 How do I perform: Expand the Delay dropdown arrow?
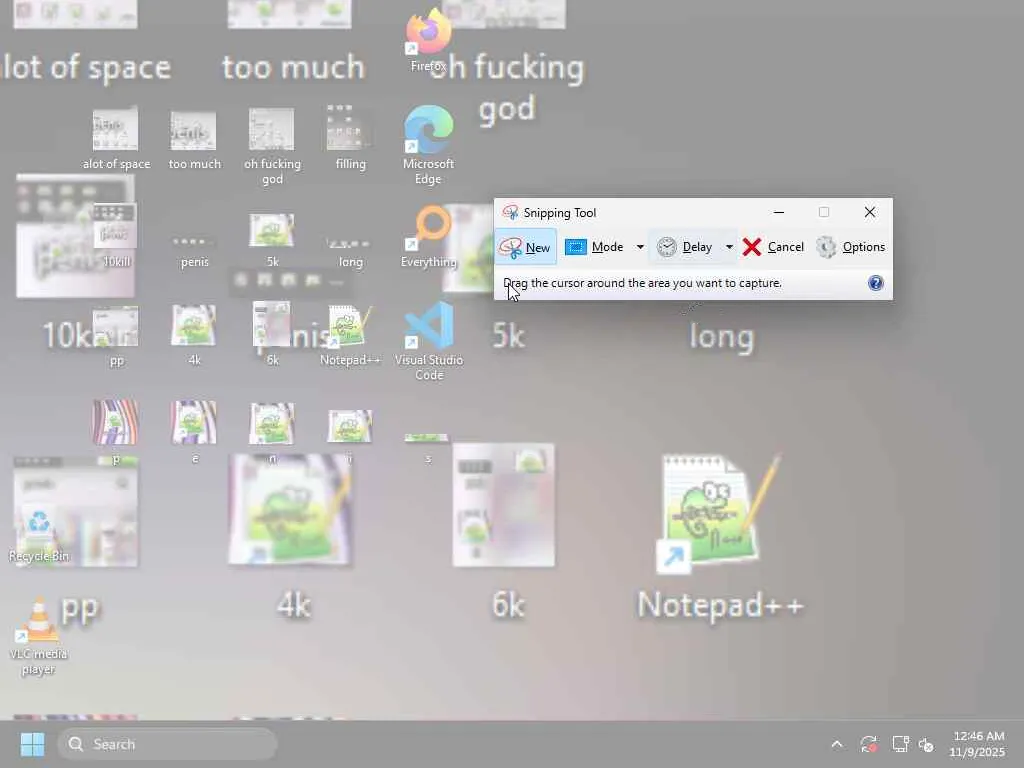point(729,247)
